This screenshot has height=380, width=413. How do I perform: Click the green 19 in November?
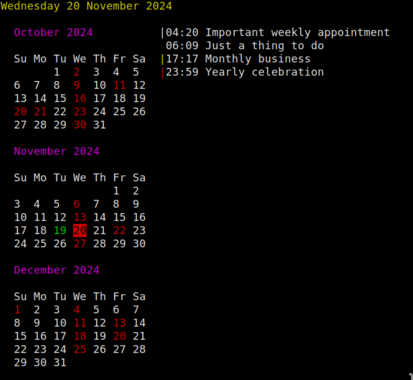[x=60, y=230]
